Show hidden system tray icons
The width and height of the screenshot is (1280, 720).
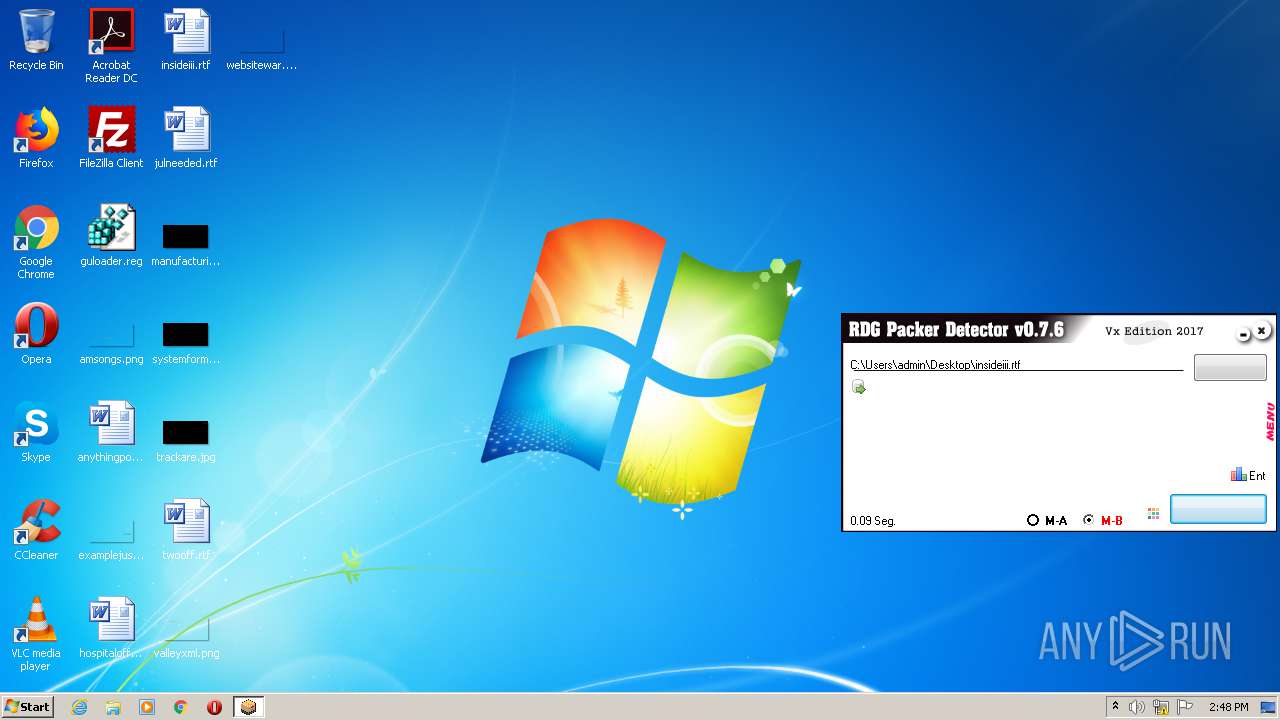click(1115, 707)
